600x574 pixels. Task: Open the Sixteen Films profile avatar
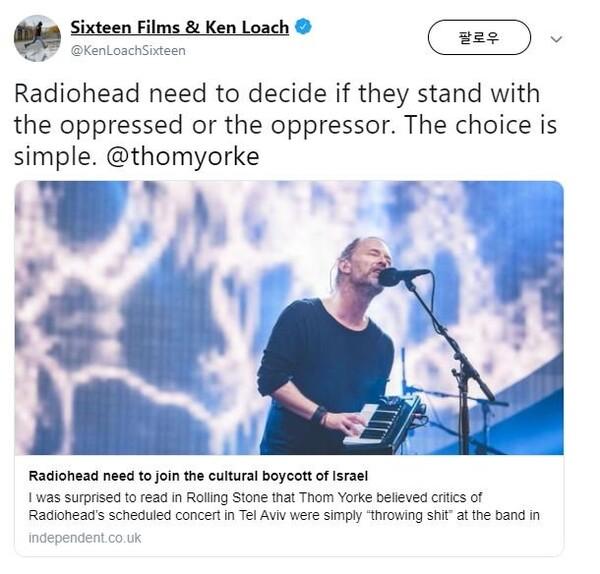tap(37, 38)
